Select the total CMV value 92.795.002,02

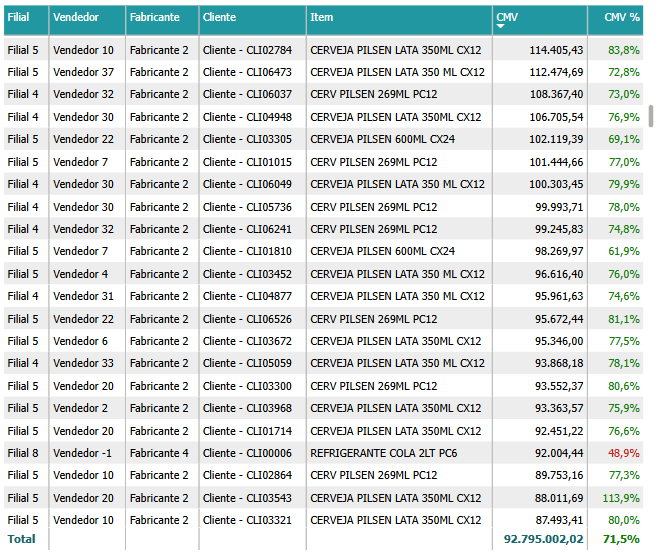point(543,539)
